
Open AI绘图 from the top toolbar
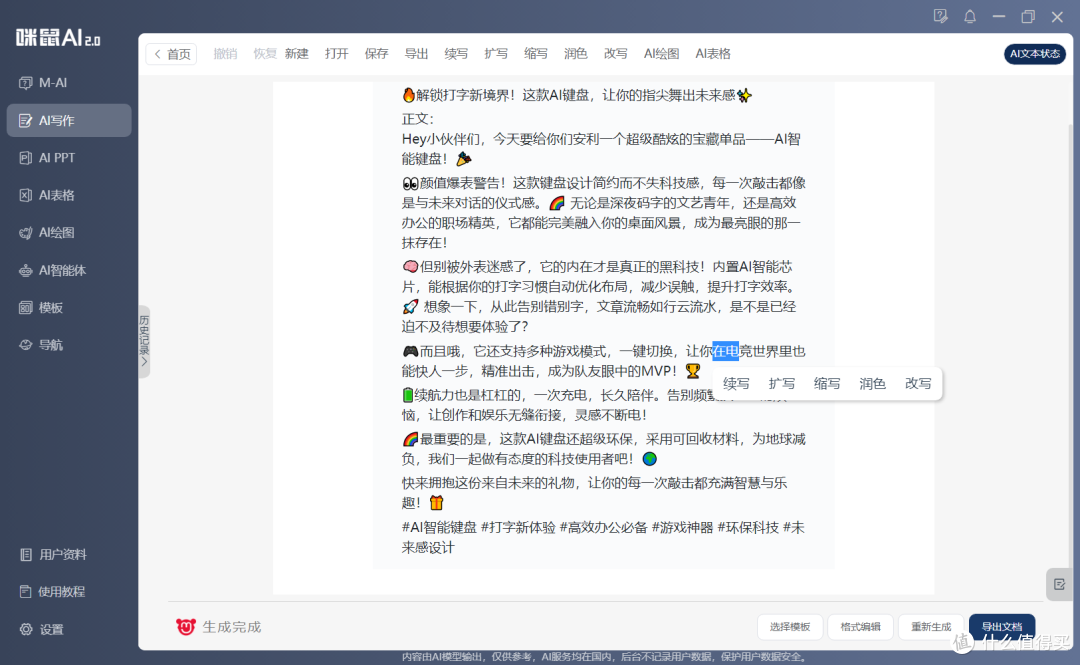coord(661,54)
